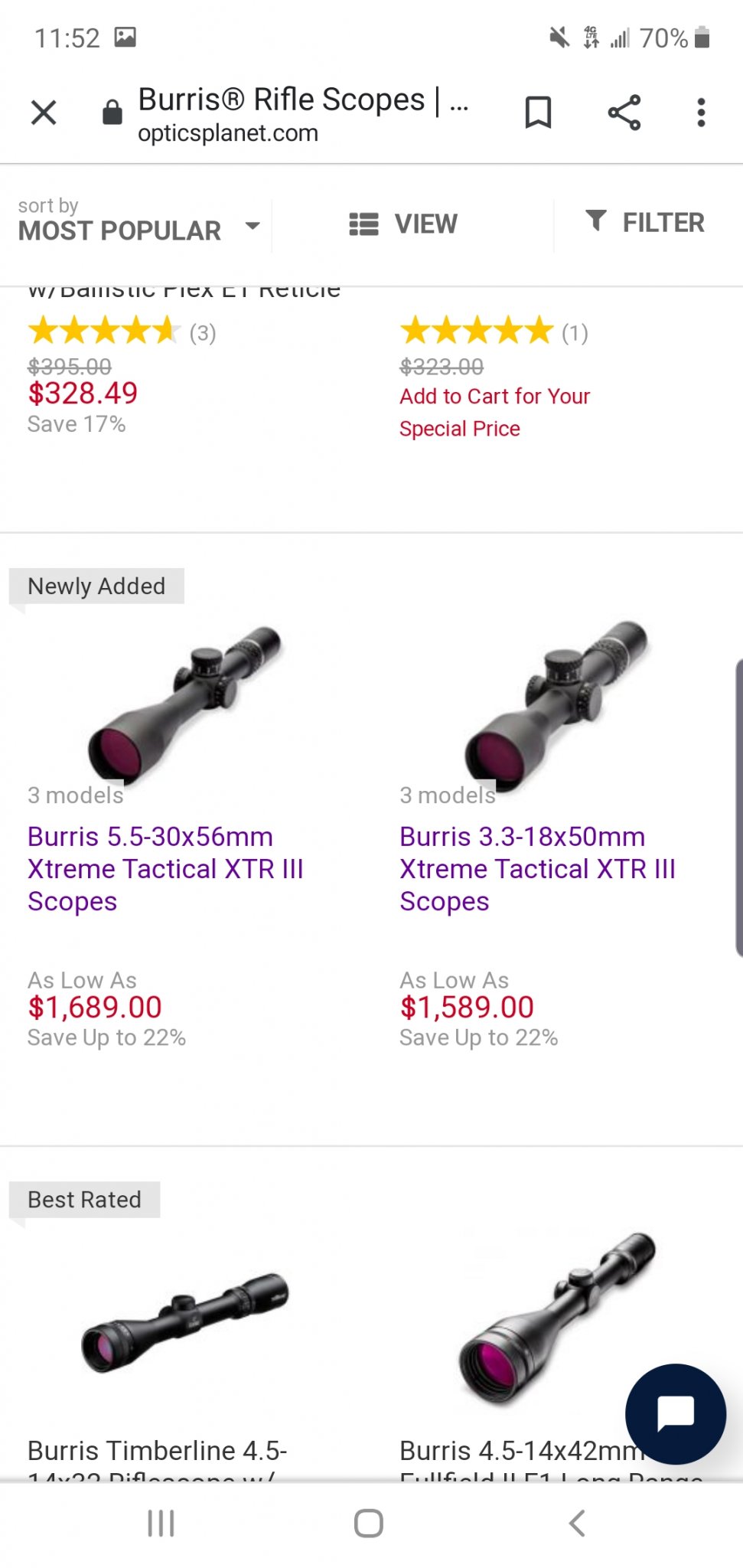Close the browser tab with X icon

44,113
